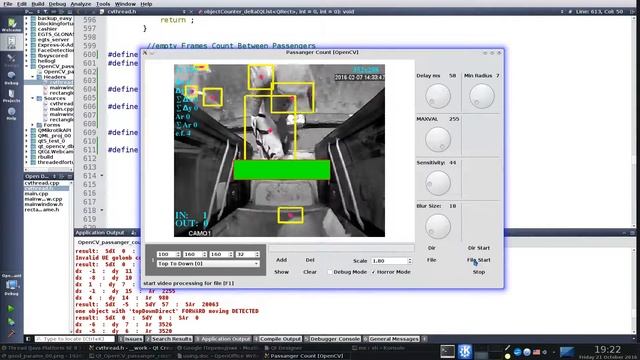Click the Del button
The height and width of the screenshot is (360, 640).
pyautogui.click(x=310, y=260)
